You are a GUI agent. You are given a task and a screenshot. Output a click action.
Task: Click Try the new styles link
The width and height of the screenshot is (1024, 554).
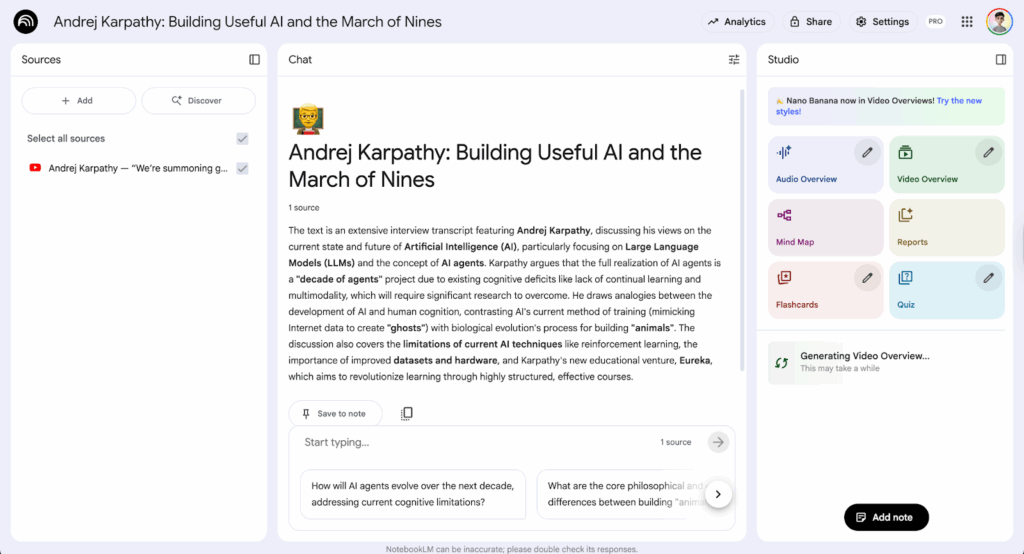pyautogui.click(x=959, y=101)
